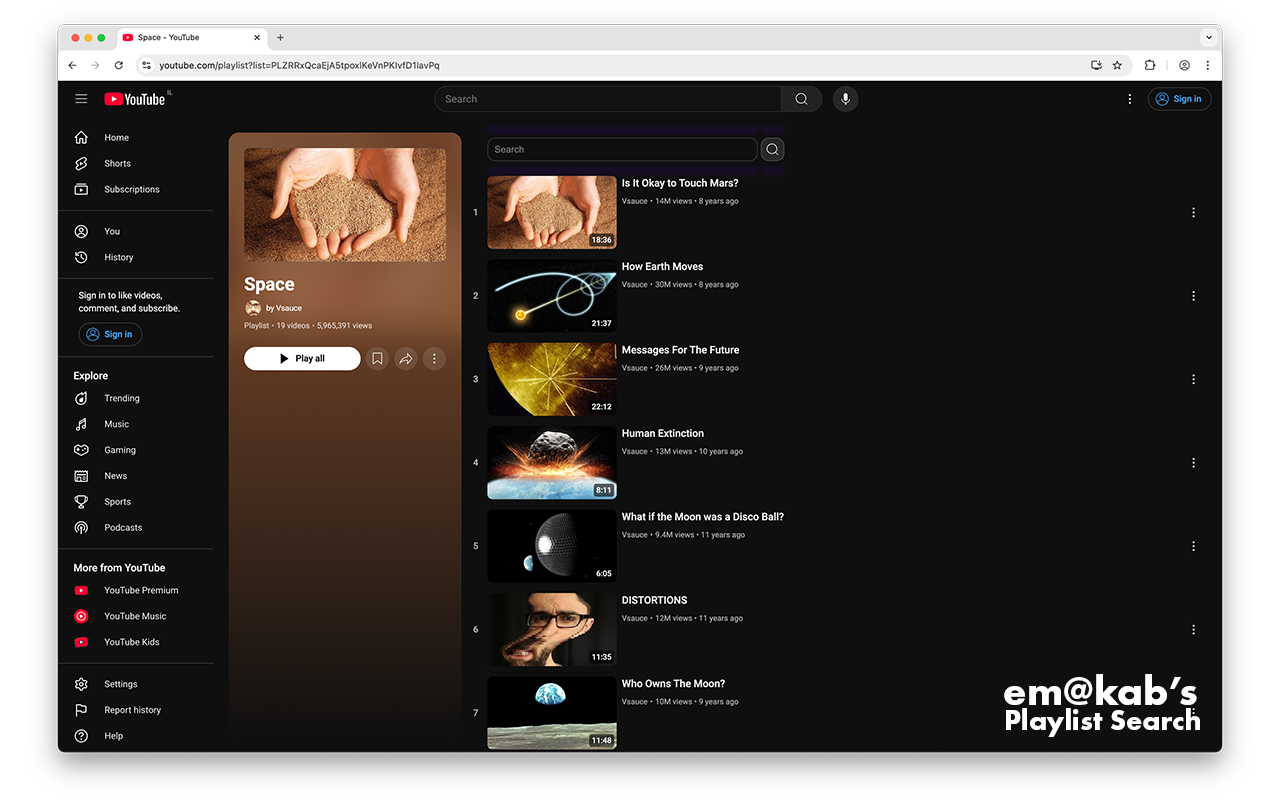Open the Messages For The Future thumbnail
1280x800 pixels.
tap(552, 379)
